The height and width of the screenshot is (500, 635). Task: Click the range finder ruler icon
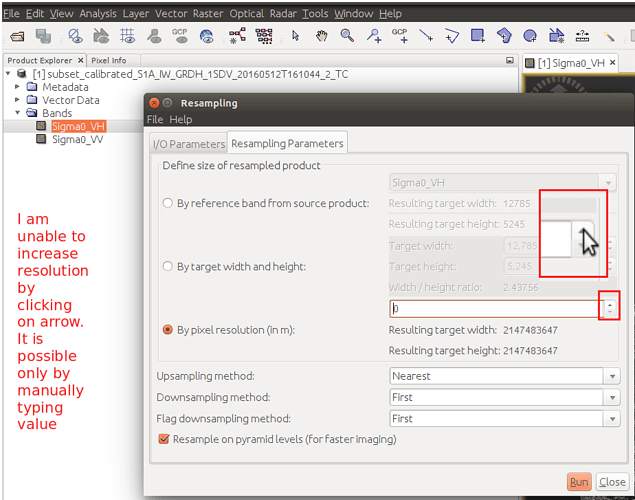(582, 36)
